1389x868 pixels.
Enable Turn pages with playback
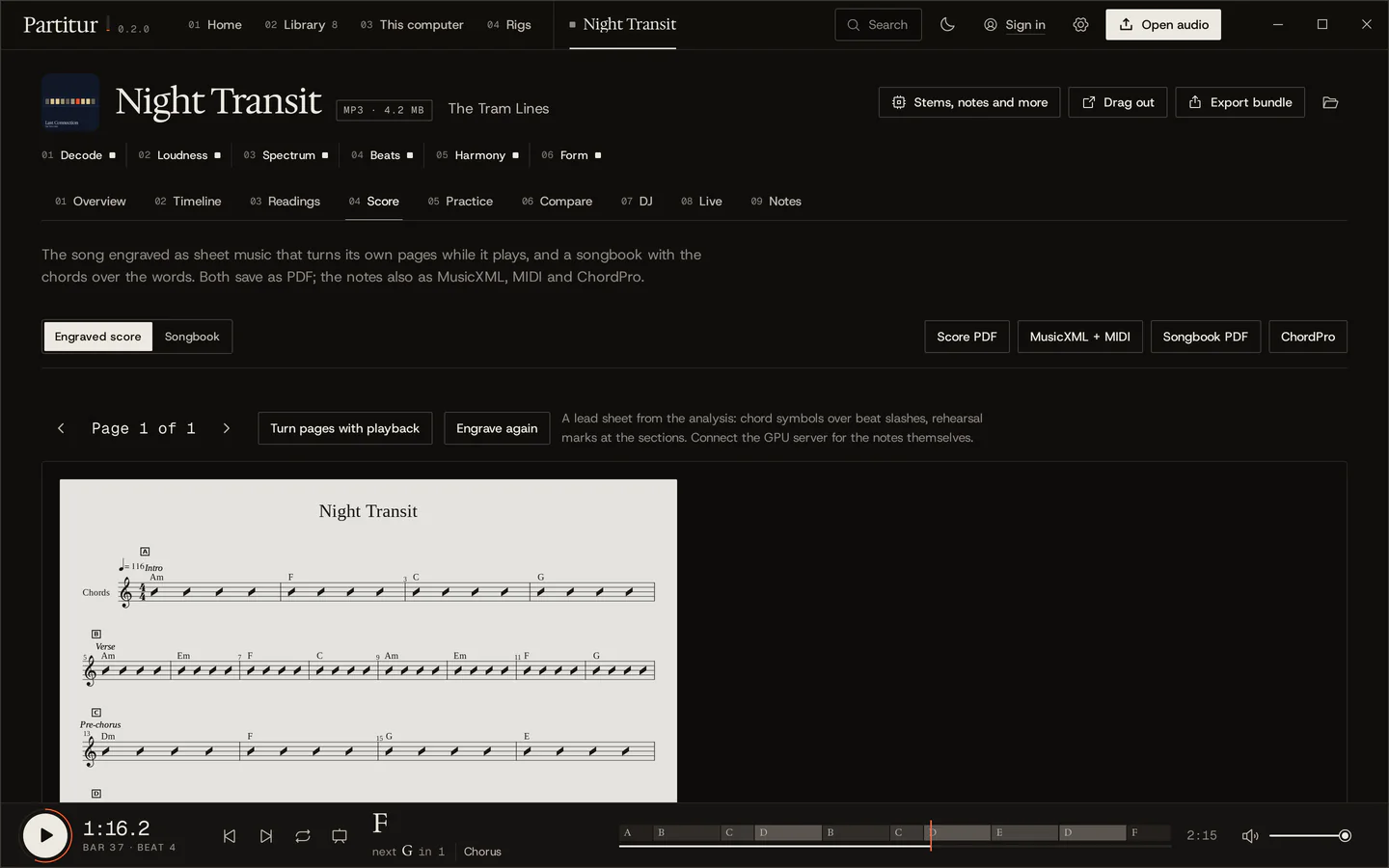pos(345,428)
